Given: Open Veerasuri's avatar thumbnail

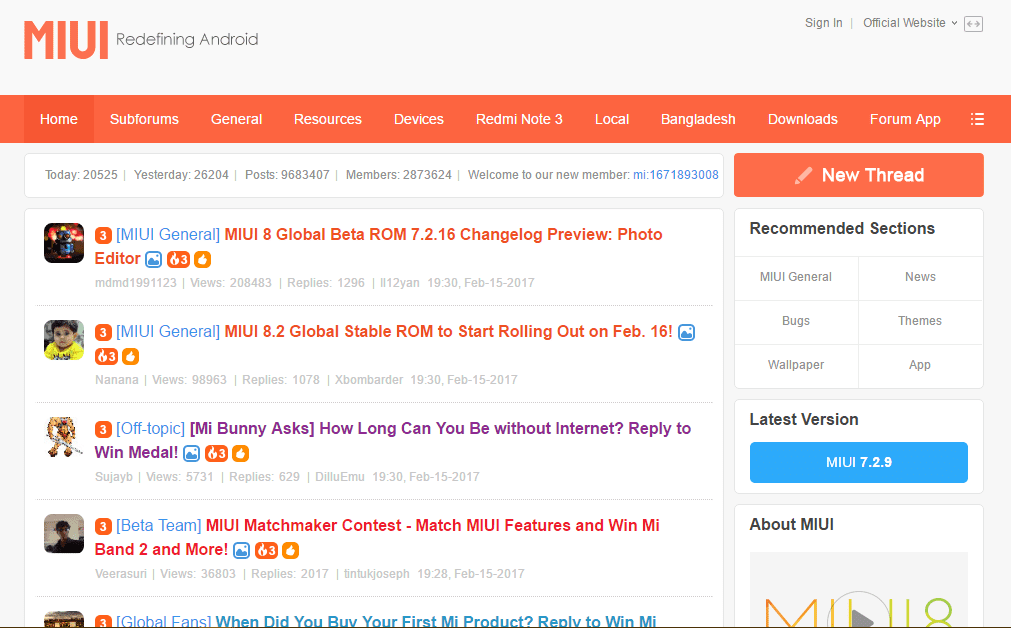Looking at the screenshot, I should (64, 534).
